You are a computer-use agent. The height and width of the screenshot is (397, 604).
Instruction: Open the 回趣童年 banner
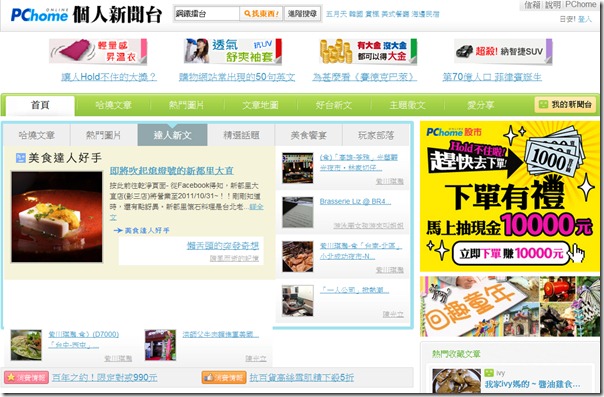click(510, 307)
